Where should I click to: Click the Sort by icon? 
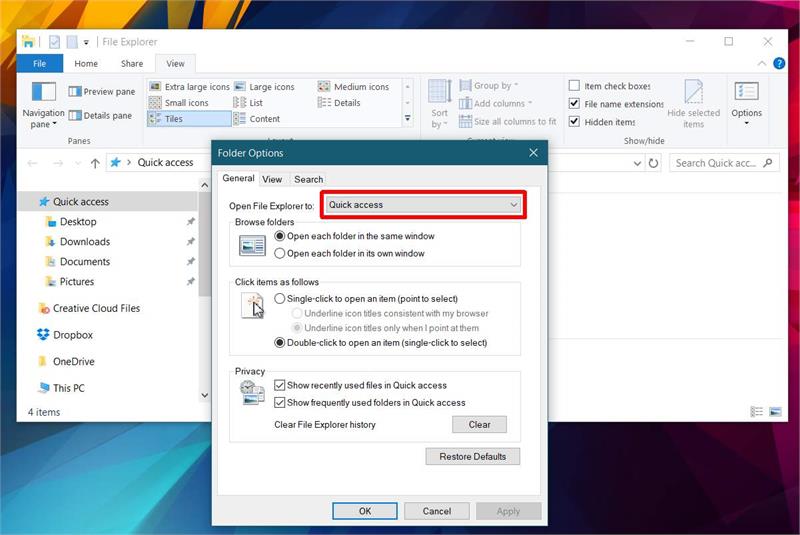click(x=439, y=93)
